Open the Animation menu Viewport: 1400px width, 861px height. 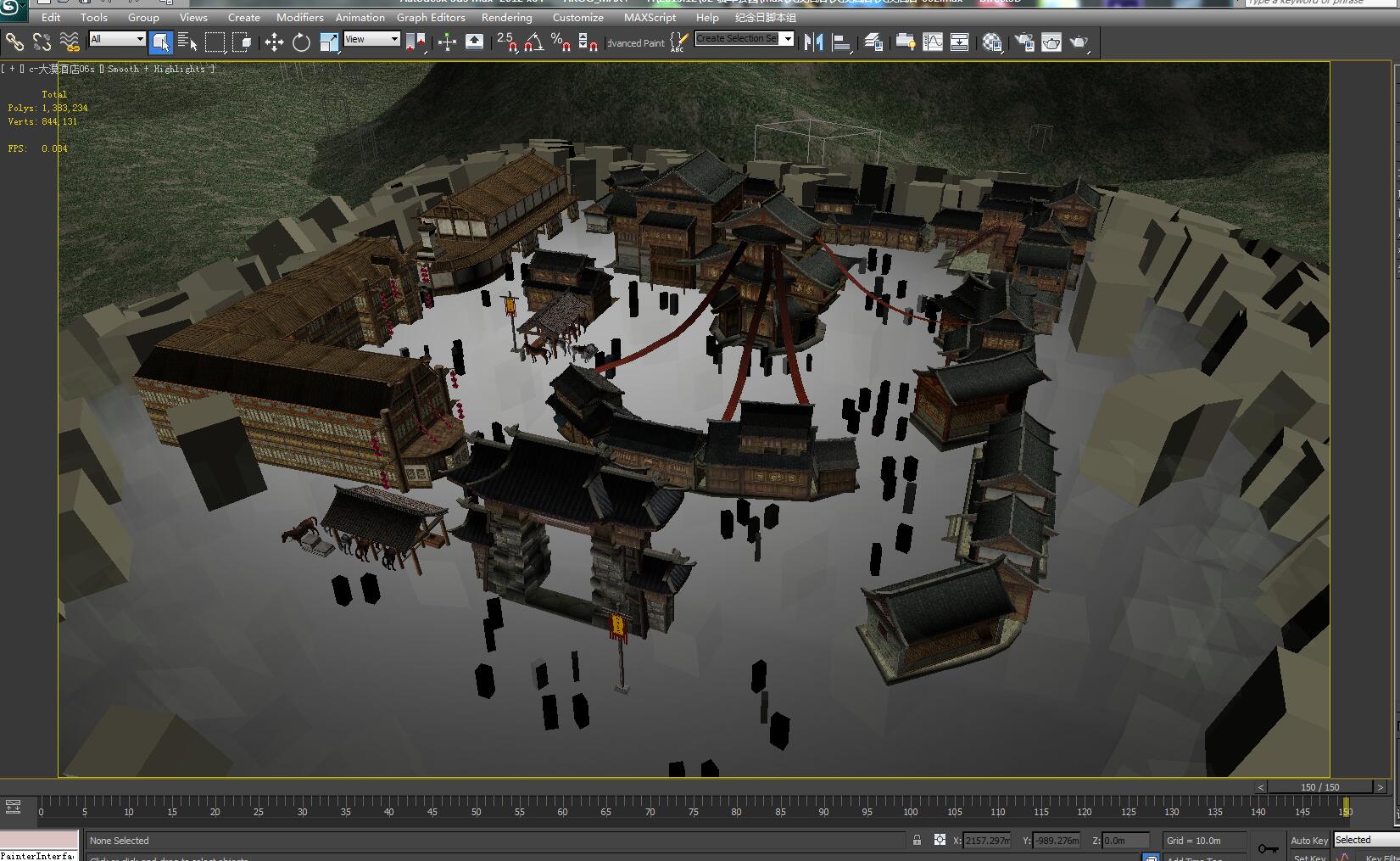coord(360,17)
